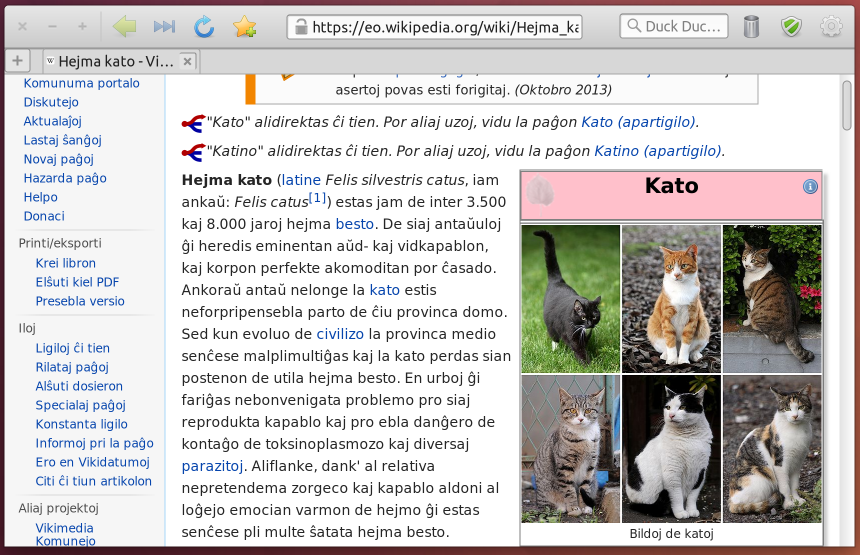The width and height of the screenshot is (860, 555).
Task: Click the Bildoj de katoj caption
Action: [671, 534]
